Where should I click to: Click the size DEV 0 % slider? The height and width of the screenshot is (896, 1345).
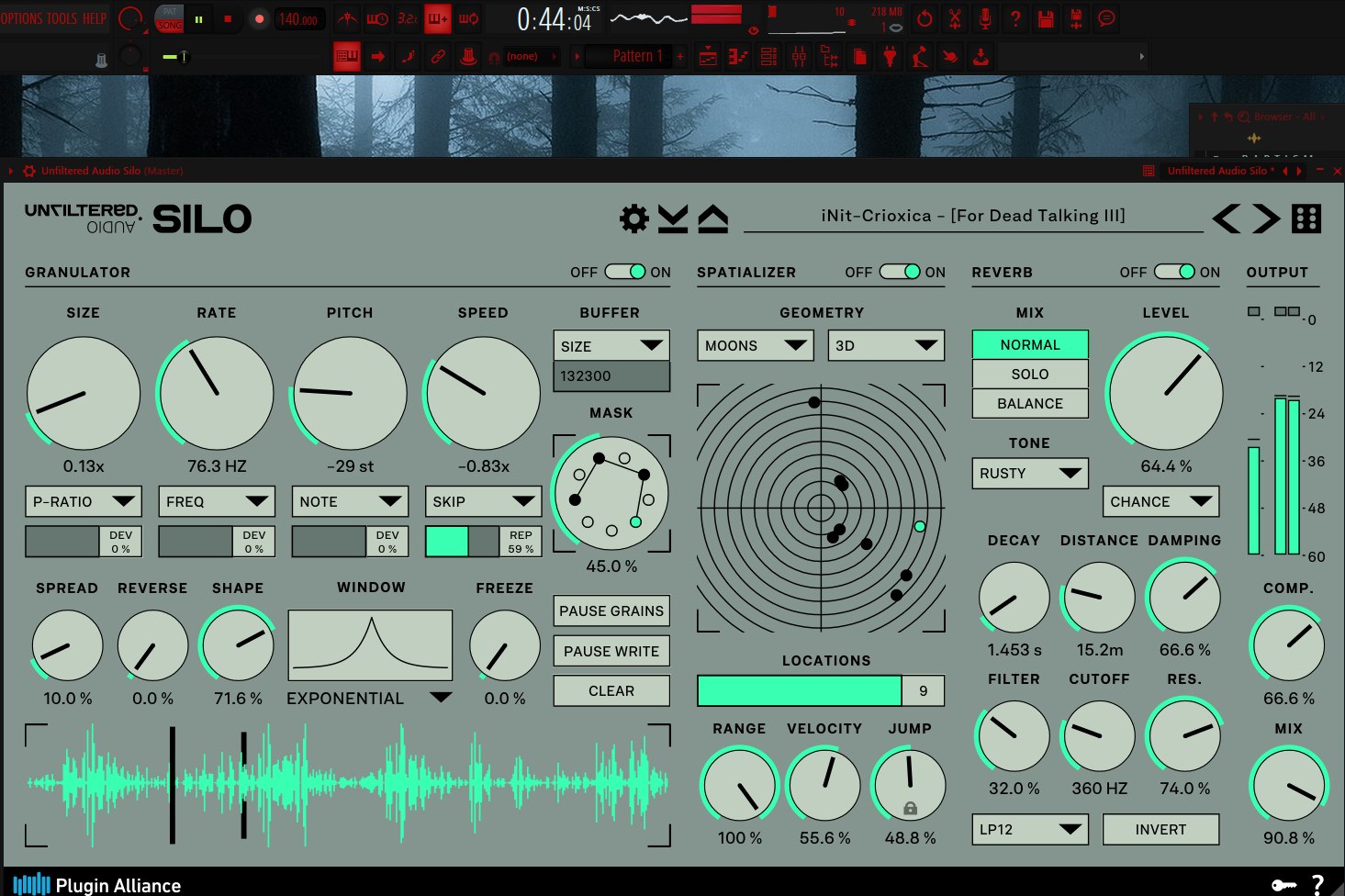click(x=84, y=542)
